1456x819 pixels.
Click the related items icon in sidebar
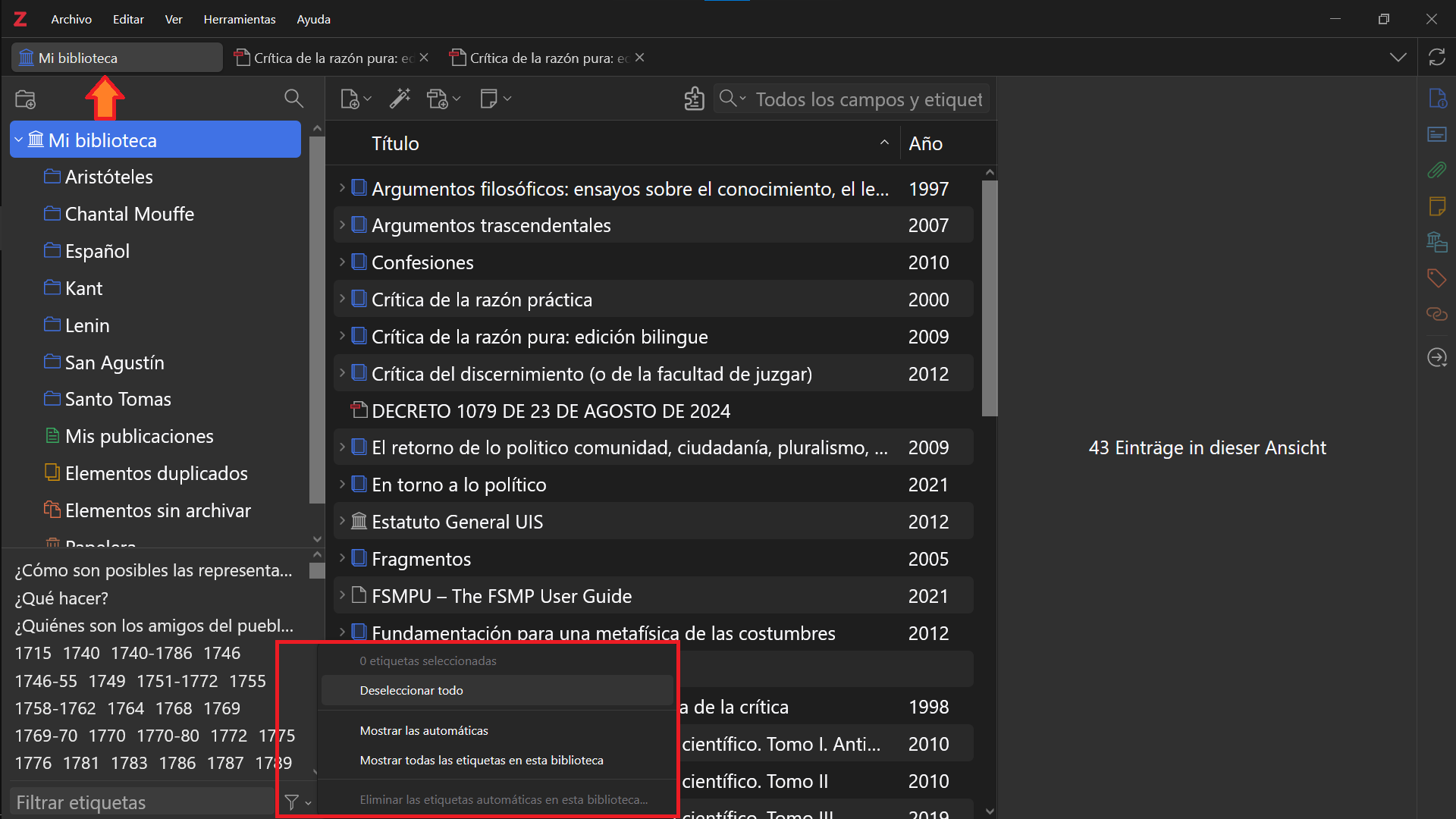pos(1436,314)
